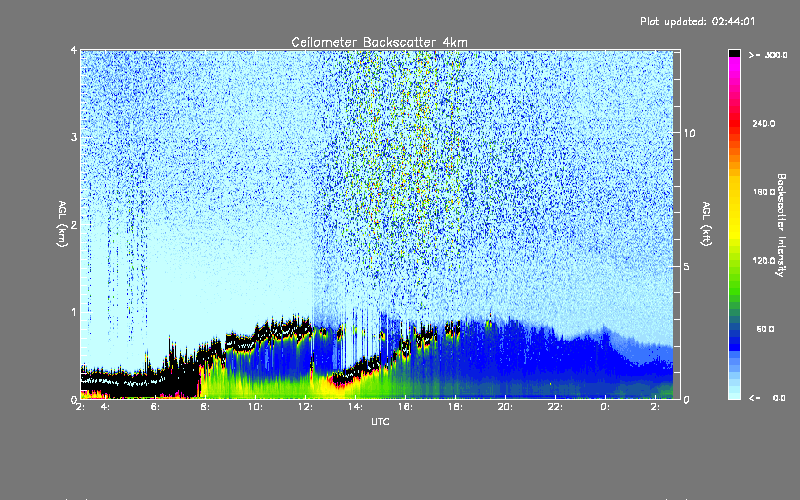Screen dimensions: 800x500
Task: Click the "UTC" x-axis label
Action: (x=380, y=422)
